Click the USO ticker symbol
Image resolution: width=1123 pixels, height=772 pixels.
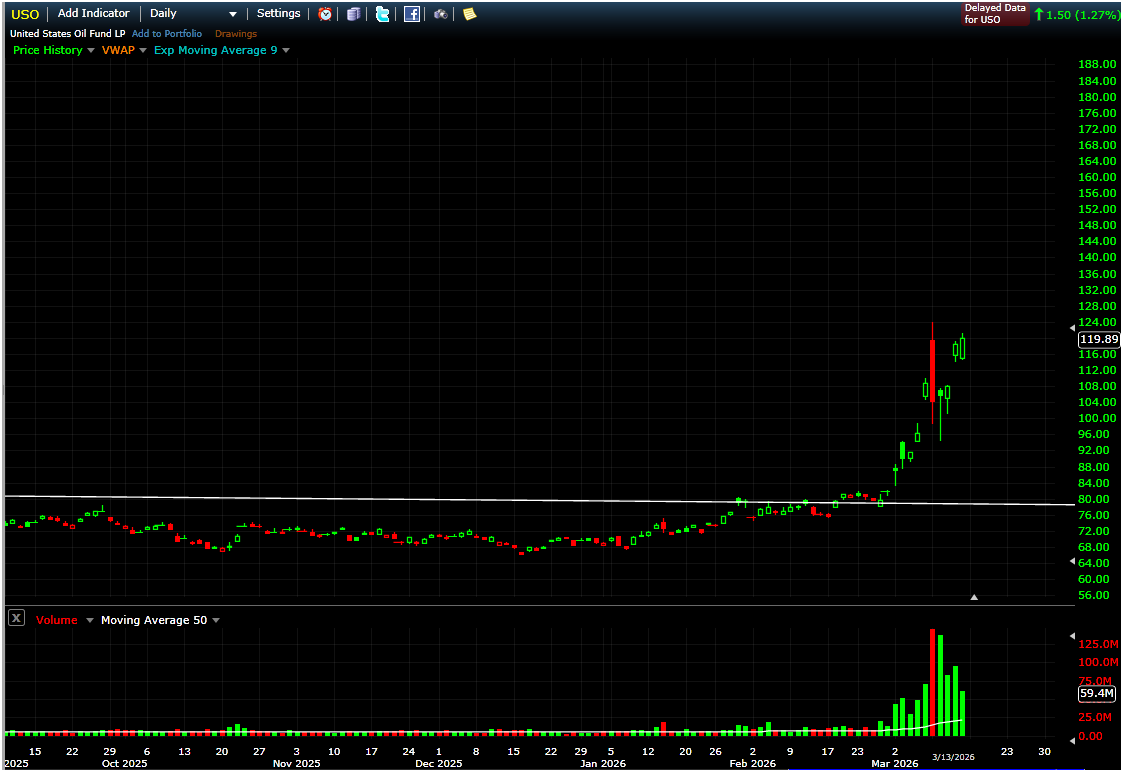[25, 14]
